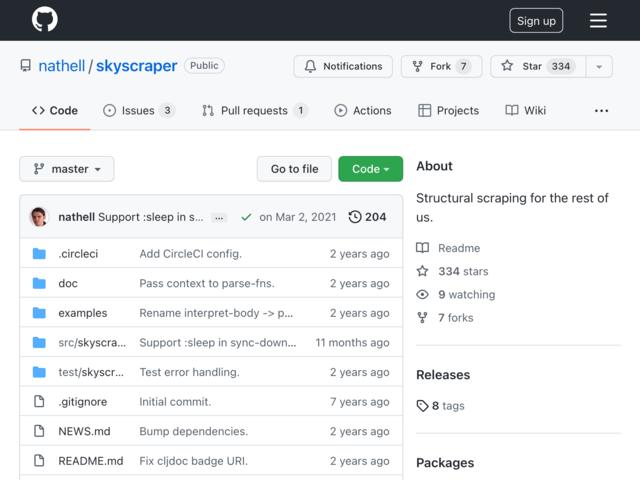Open the nathell owner link
This screenshot has height=480, width=640.
click(62, 66)
